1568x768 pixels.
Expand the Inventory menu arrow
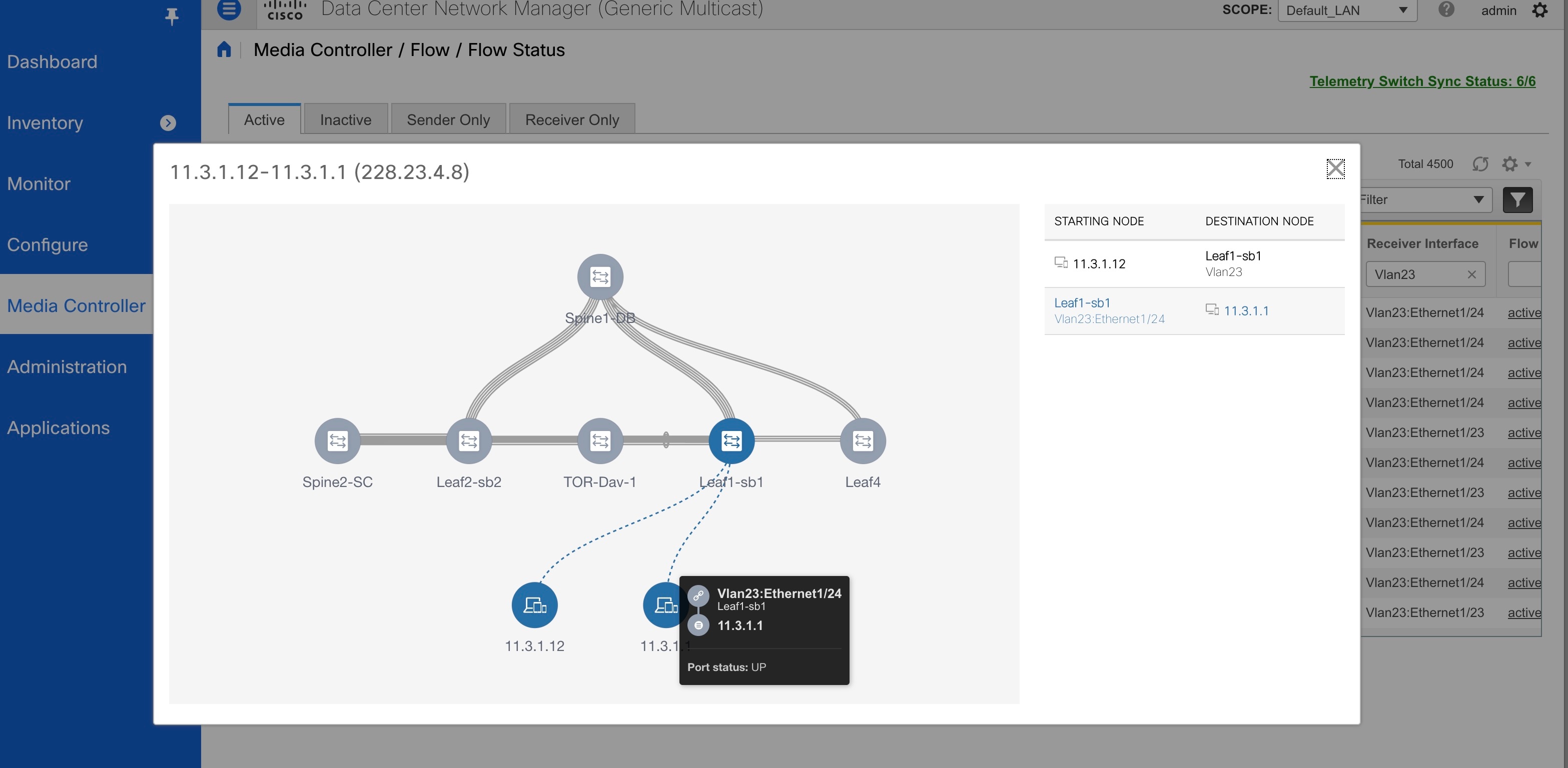point(168,123)
